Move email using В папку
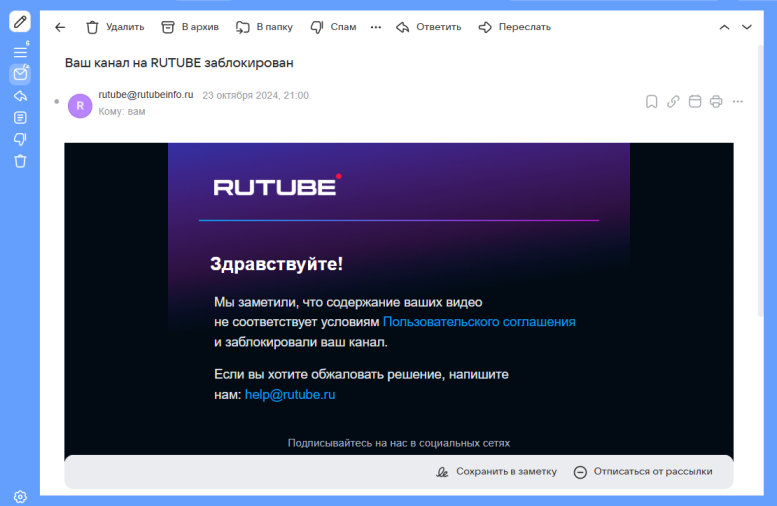777x506 pixels. click(264, 27)
